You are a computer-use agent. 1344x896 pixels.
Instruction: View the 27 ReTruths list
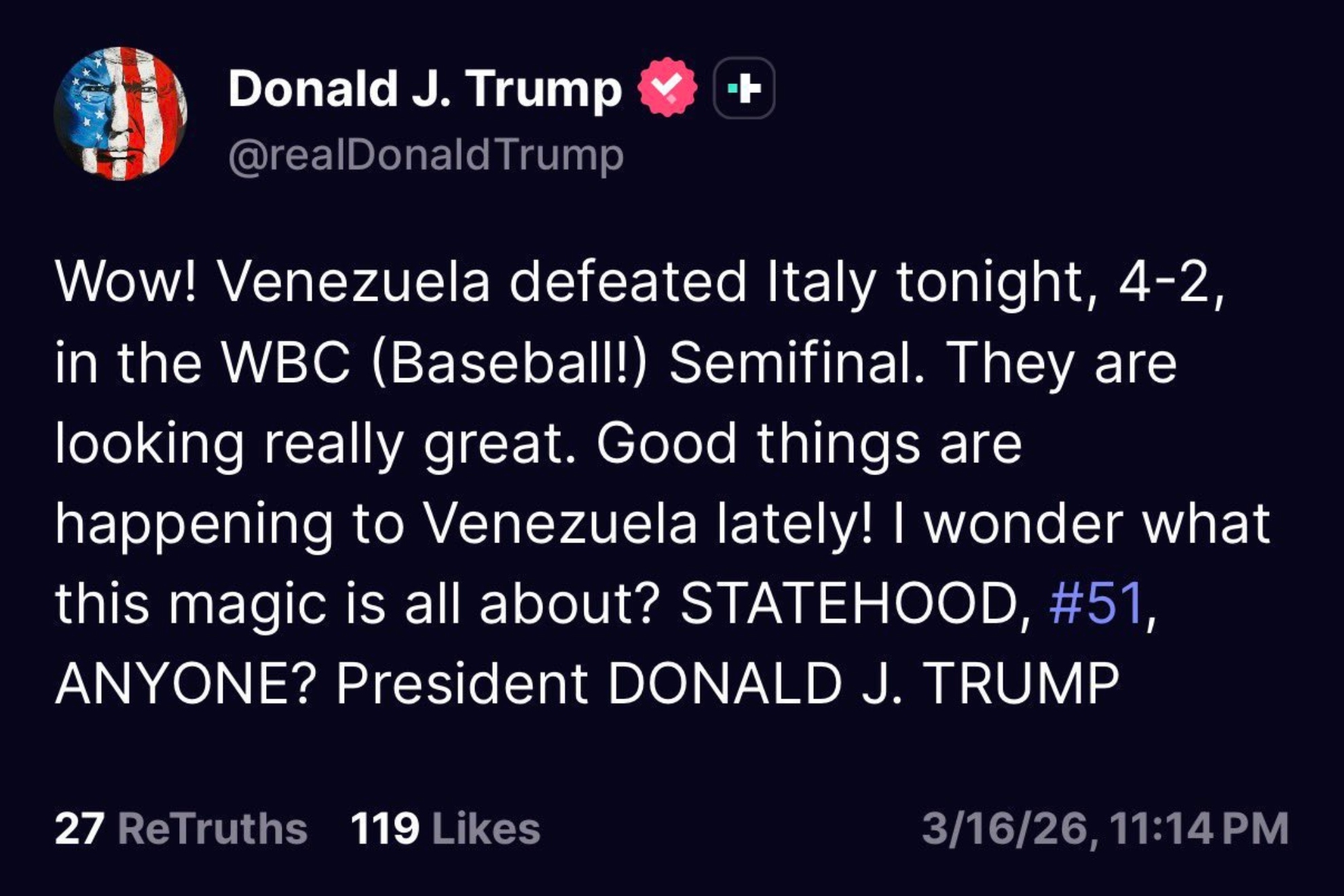[181, 829]
